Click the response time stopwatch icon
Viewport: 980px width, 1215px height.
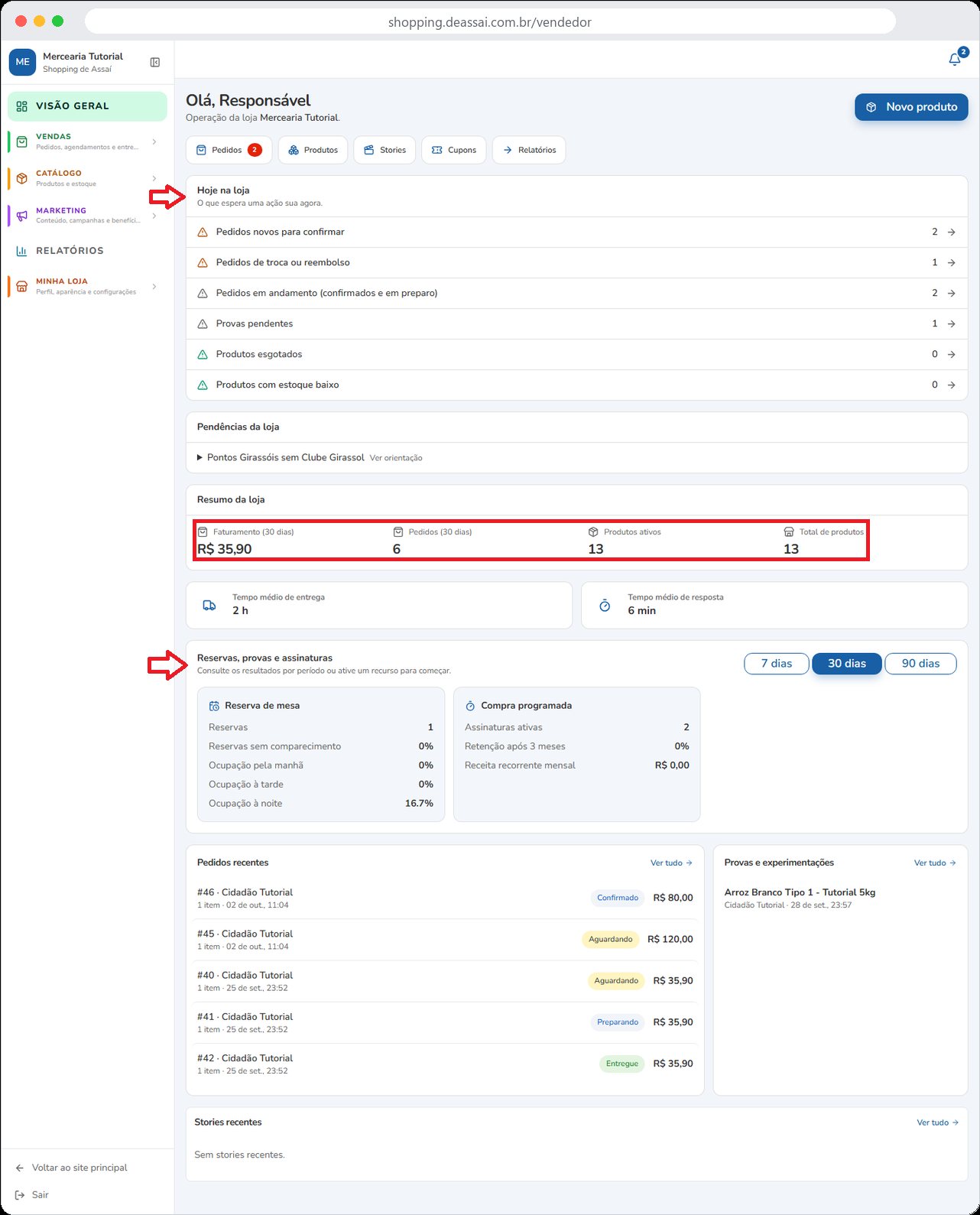(605, 606)
